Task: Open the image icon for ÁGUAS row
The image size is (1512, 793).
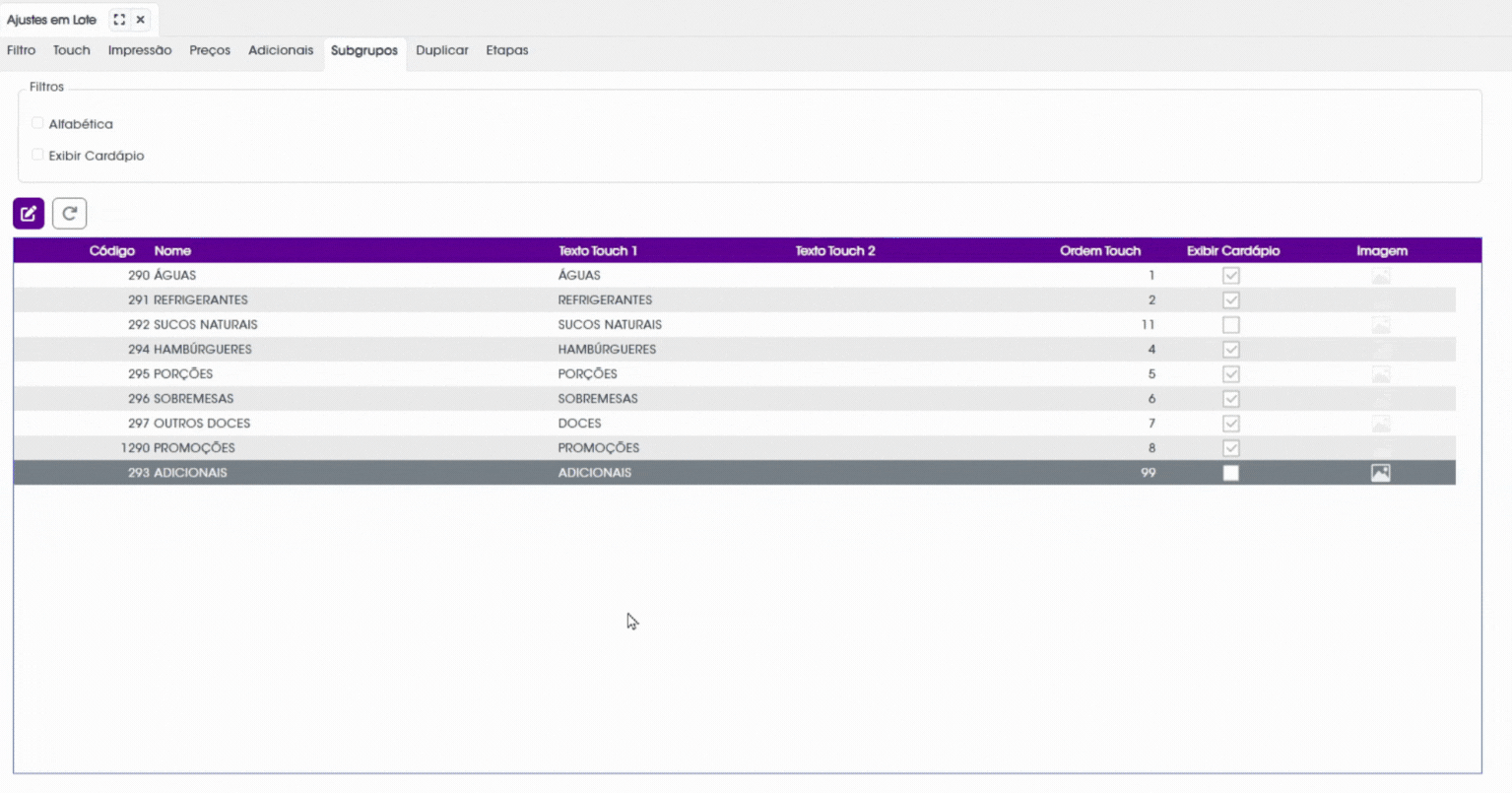Action: point(1381,276)
